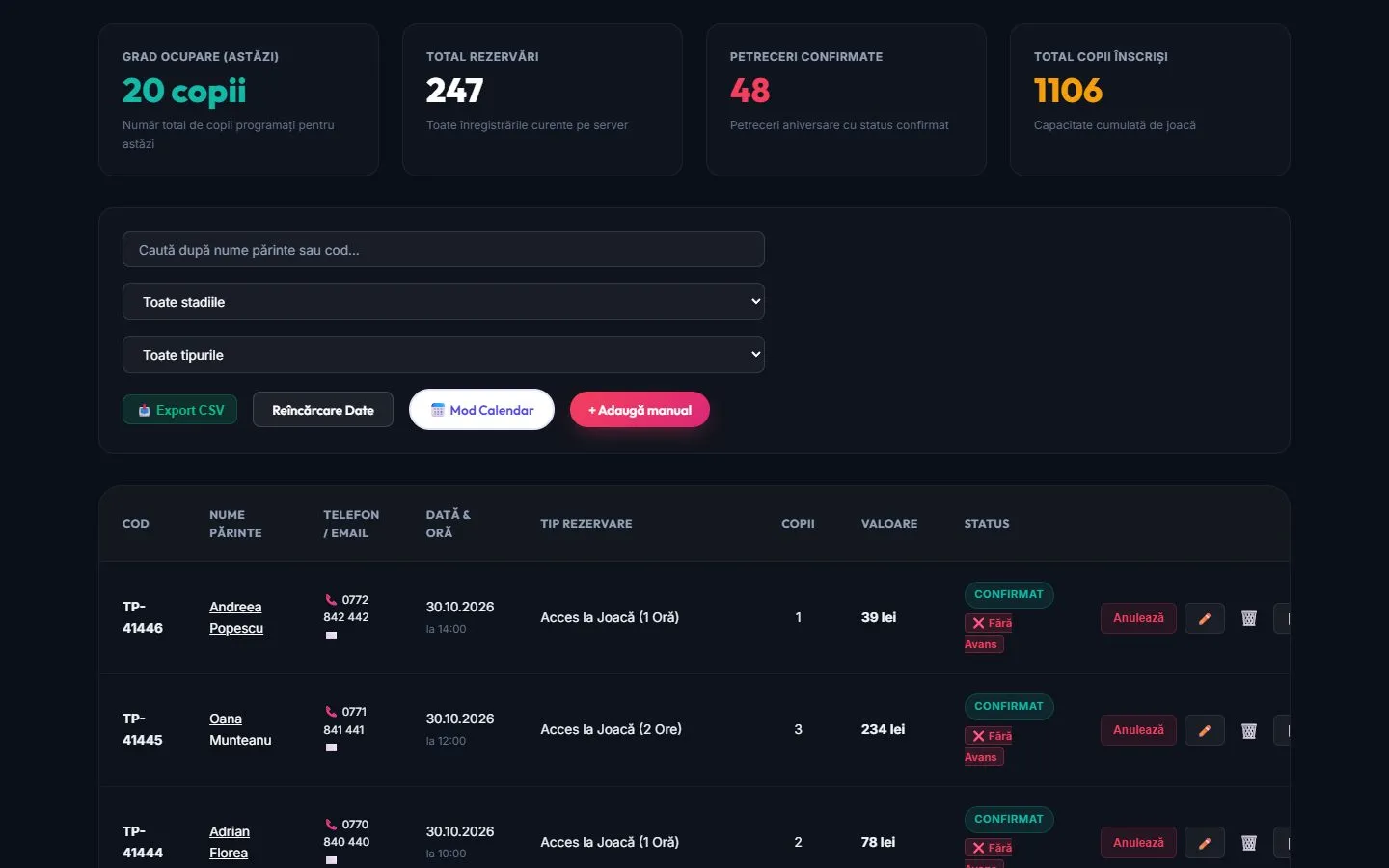Click the 'Tip Rezervare' column header
Screen dimensions: 1389x868
tap(586, 524)
